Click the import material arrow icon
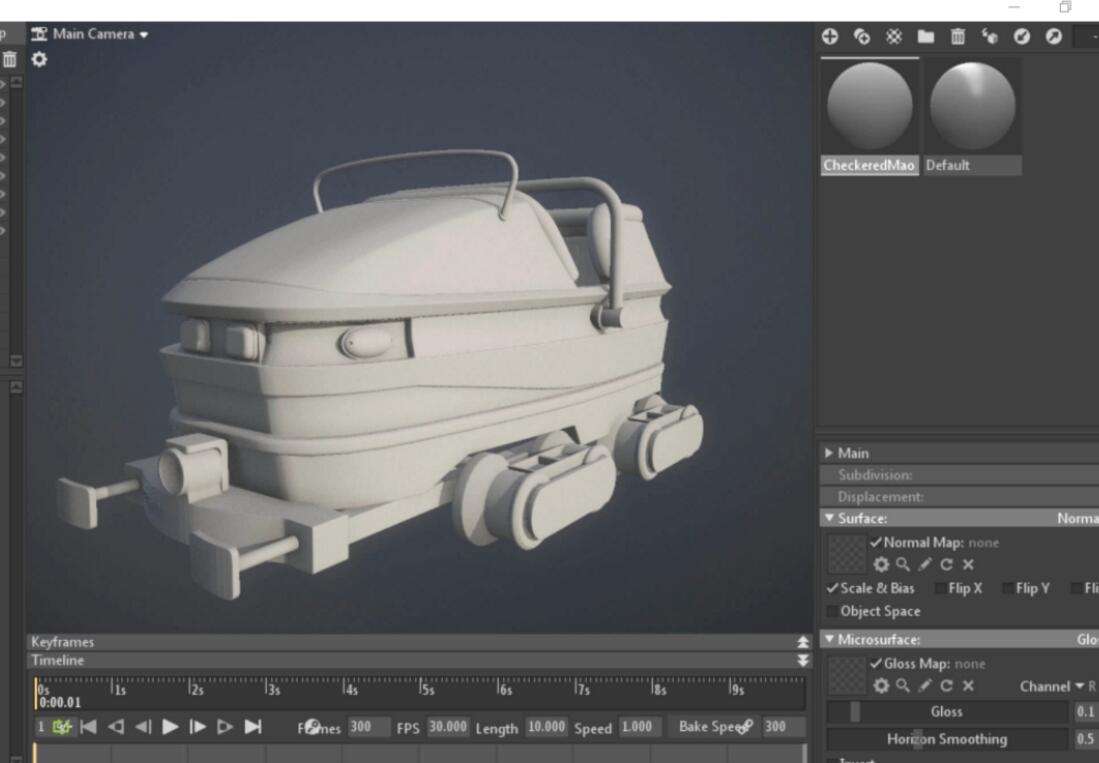 tap(1022, 36)
